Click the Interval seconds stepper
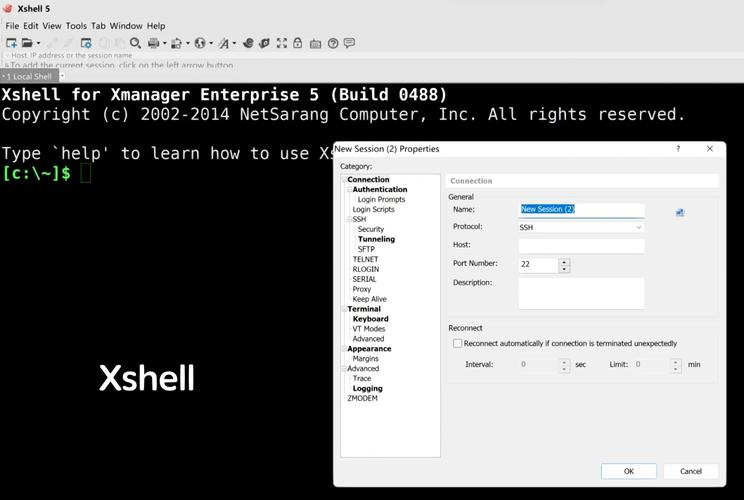 point(564,365)
